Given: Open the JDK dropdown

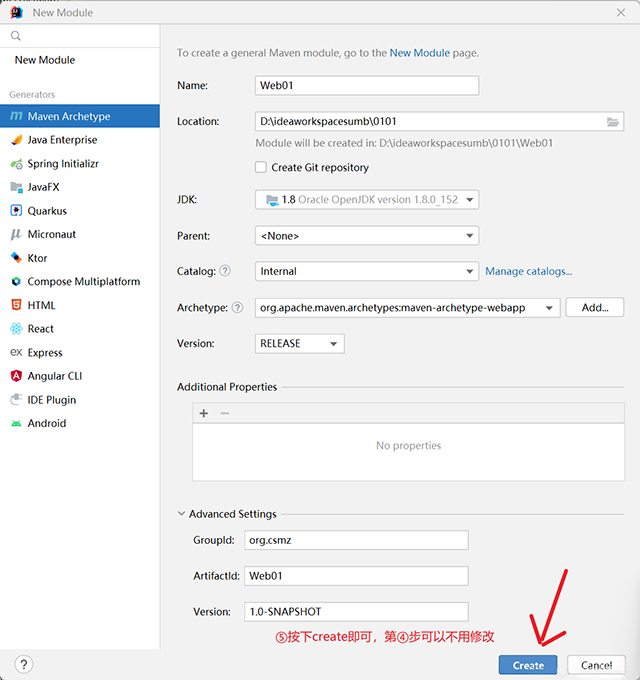Looking at the screenshot, I should click(x=367, y=200).
